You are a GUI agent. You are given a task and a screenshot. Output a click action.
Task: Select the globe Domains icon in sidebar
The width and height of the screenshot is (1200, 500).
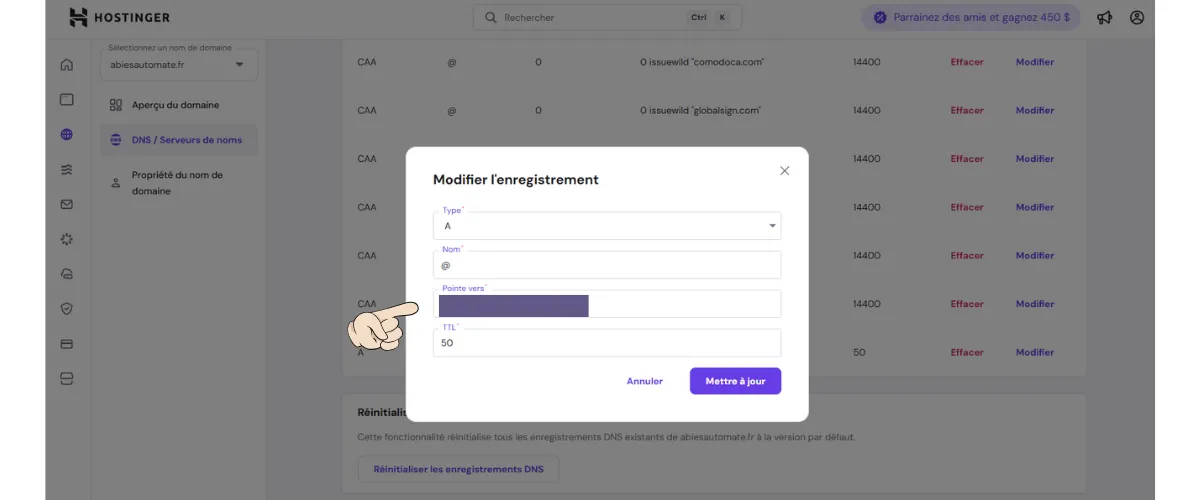tap(67, 134)
